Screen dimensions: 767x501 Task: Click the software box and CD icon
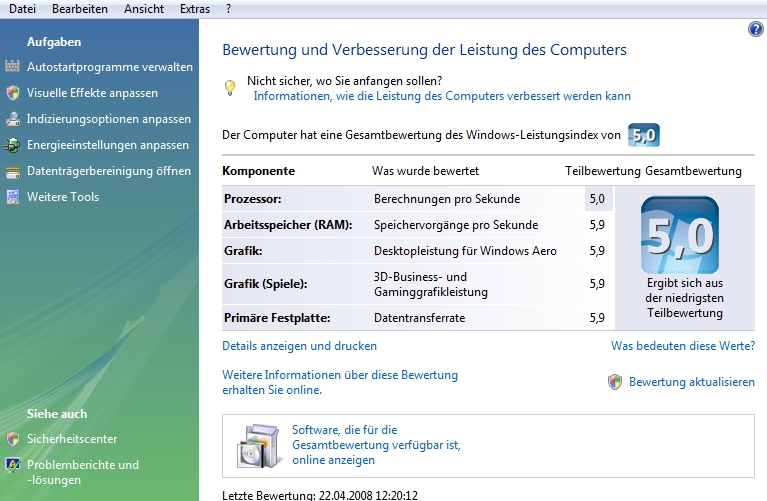[258, 446]
